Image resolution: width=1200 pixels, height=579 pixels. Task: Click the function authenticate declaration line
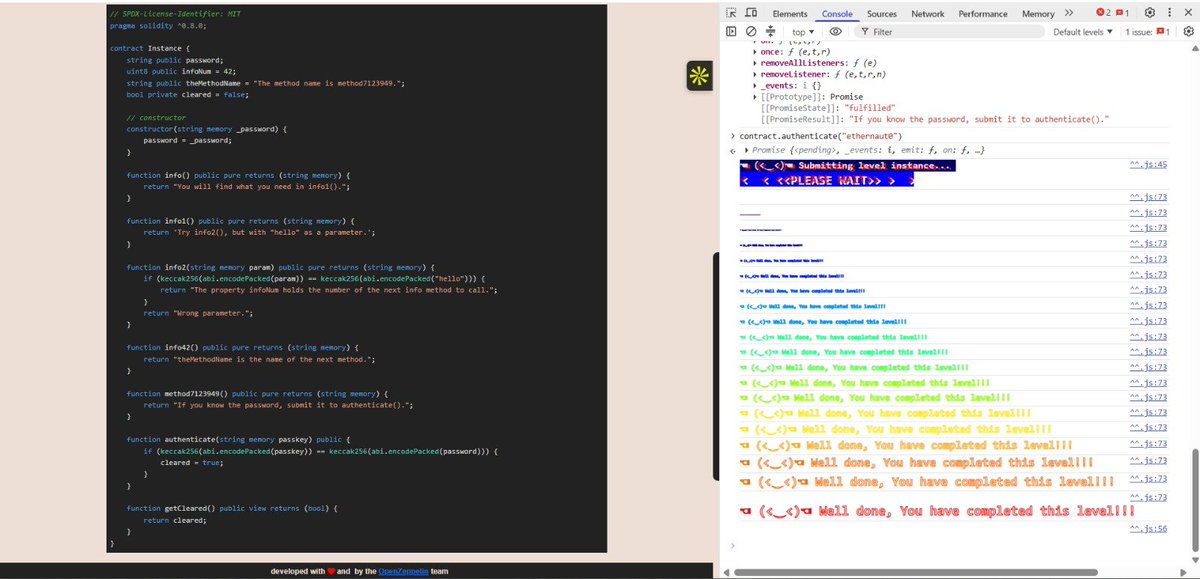pos(236,439)
